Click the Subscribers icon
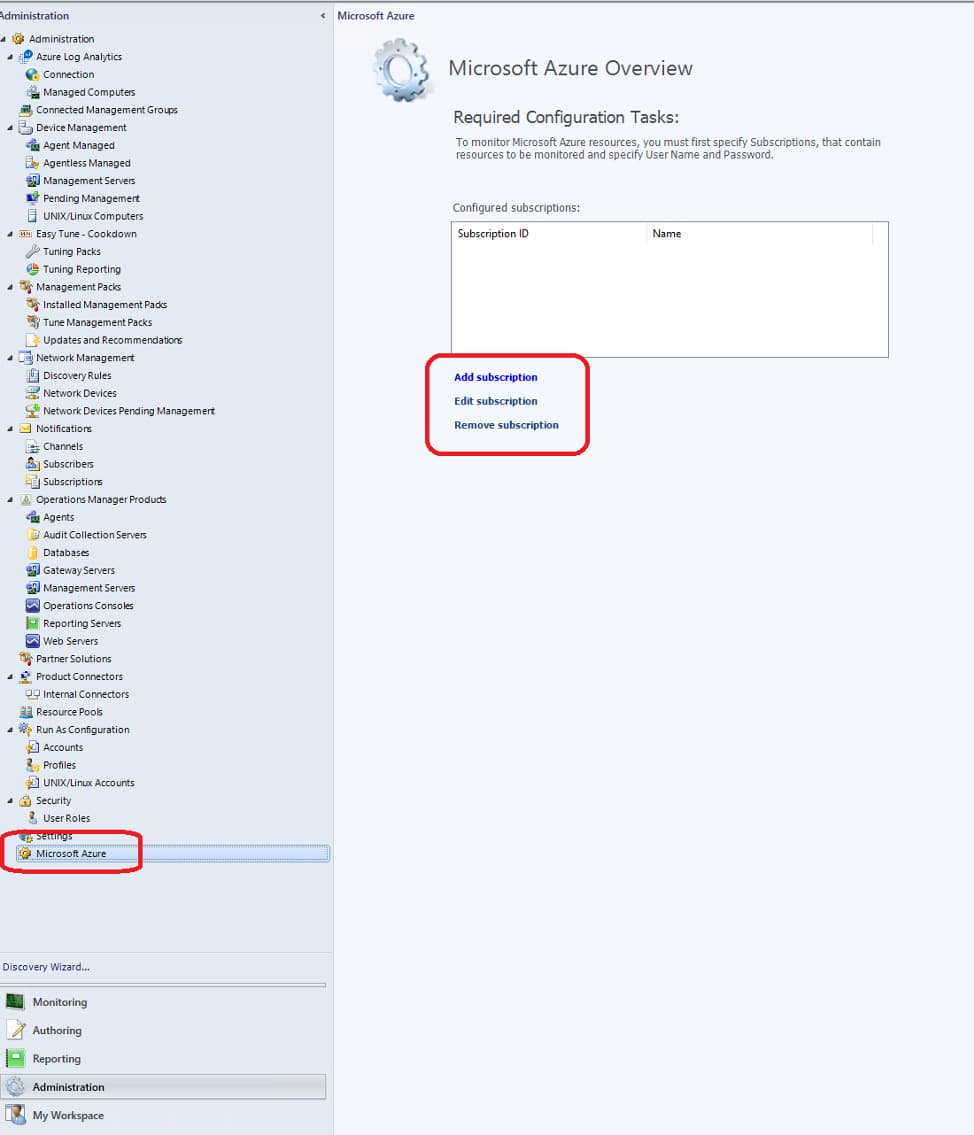Viewport: 974px width, 1135px height. coord(32,464)
